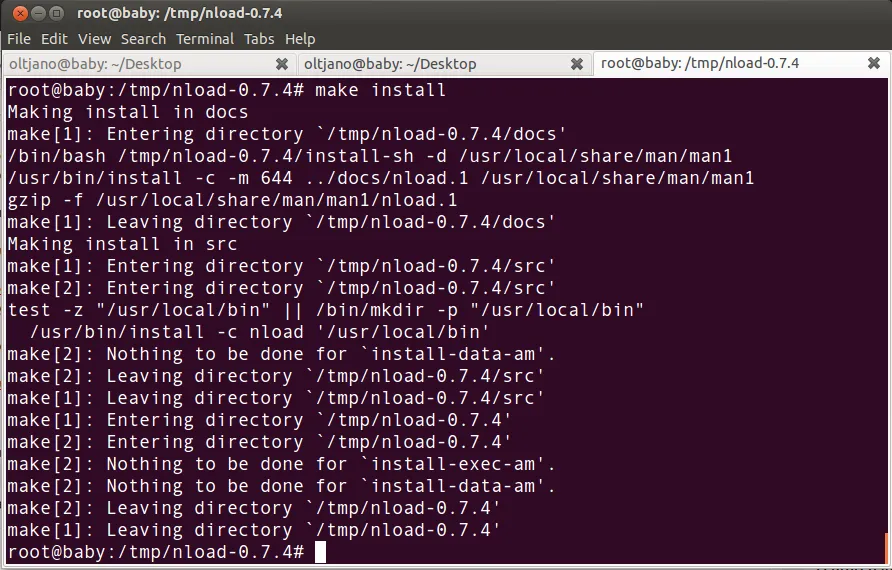Click the '/usr/bin/install -c -m 644' line

pyautogui.click(x=381, y=178)
